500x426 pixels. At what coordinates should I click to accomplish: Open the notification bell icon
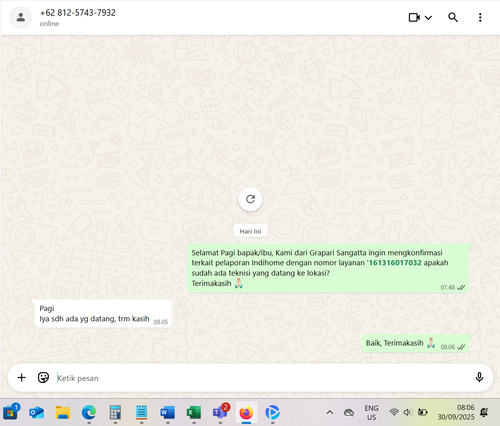tap(484, 412)
